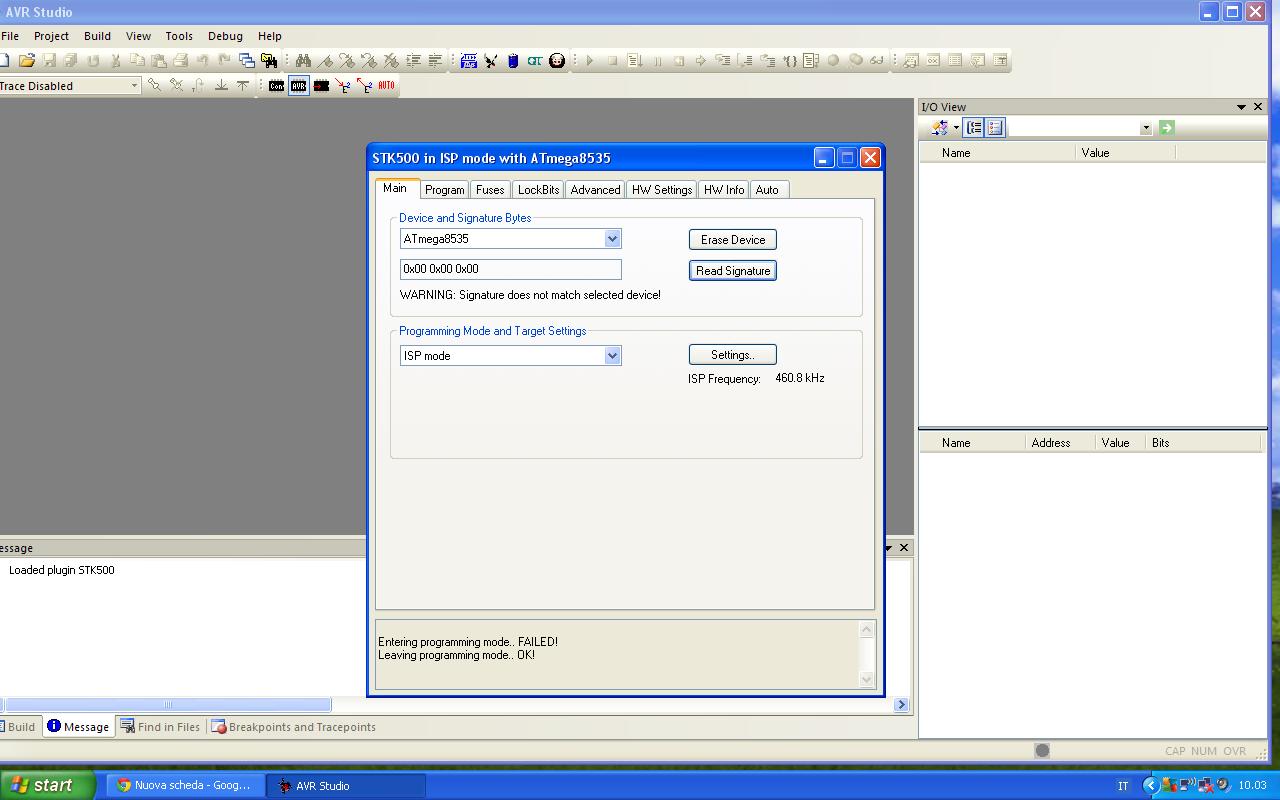This screenshot has height=800, width=1280.
Task: Click the print toolbar icon
Action: tap(181, 60)
